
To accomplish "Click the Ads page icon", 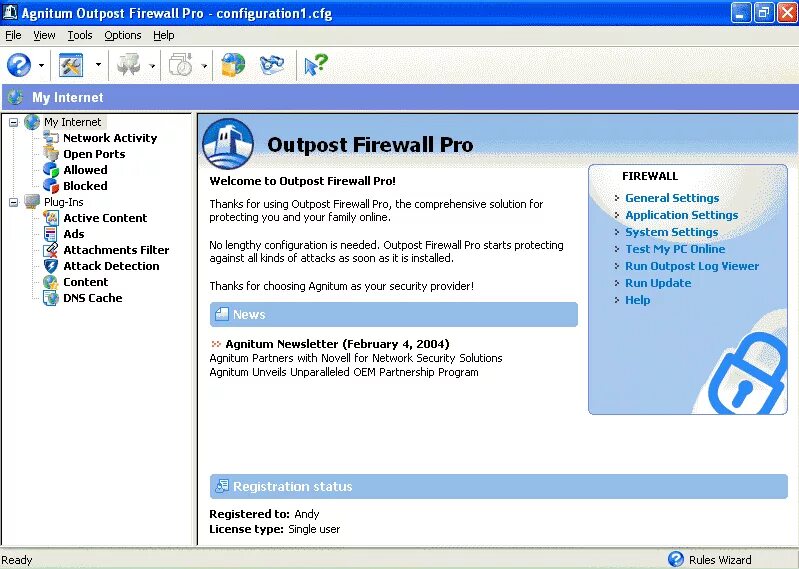I will [x=51, y=234].
